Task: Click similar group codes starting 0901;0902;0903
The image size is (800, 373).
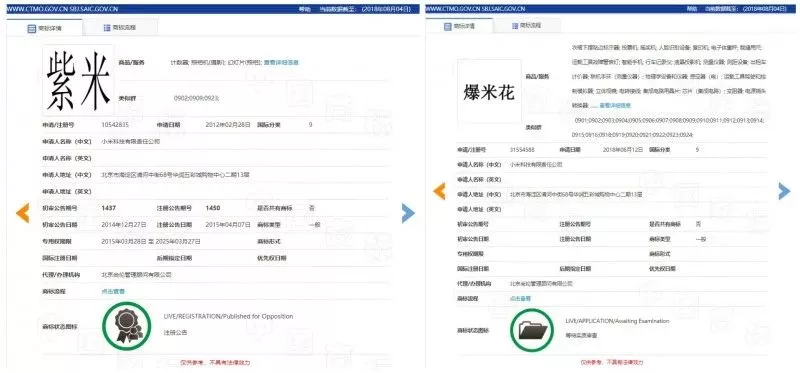Action: coord(669,128)
